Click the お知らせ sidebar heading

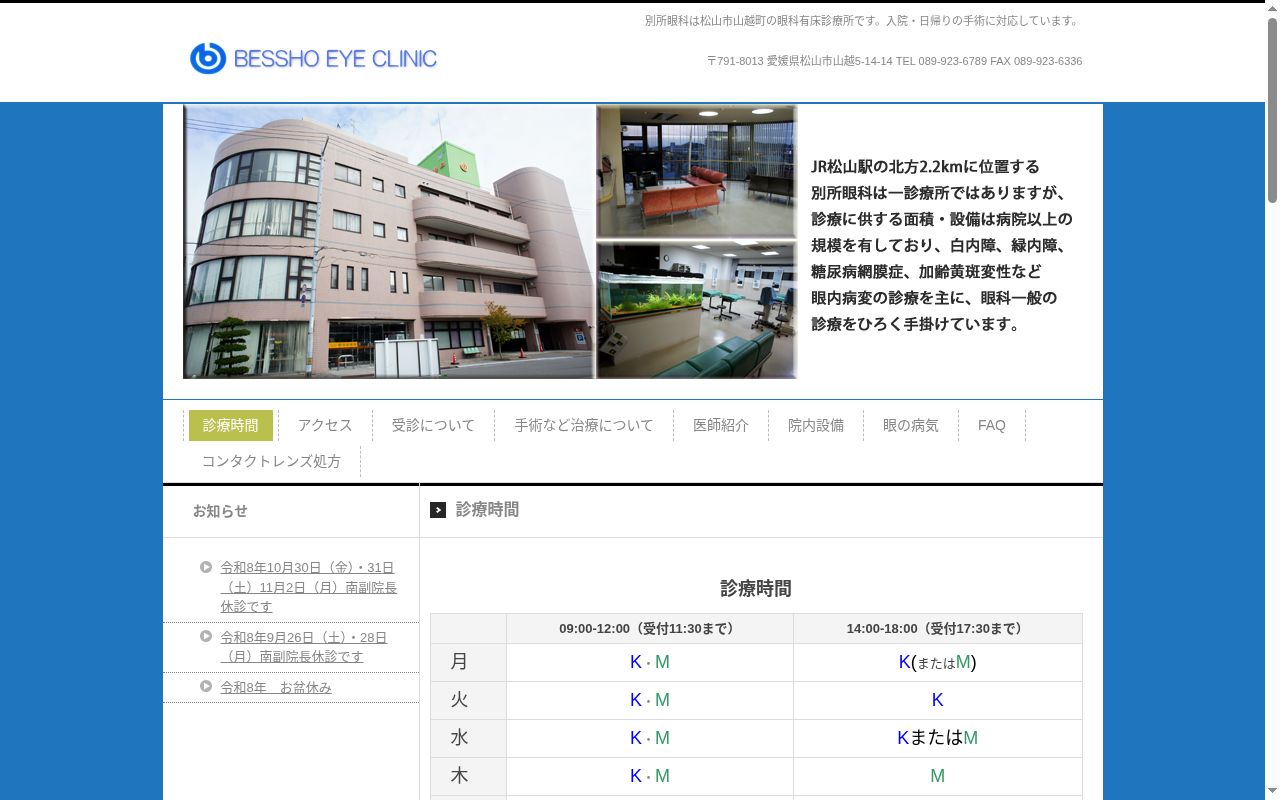[220, 511]
